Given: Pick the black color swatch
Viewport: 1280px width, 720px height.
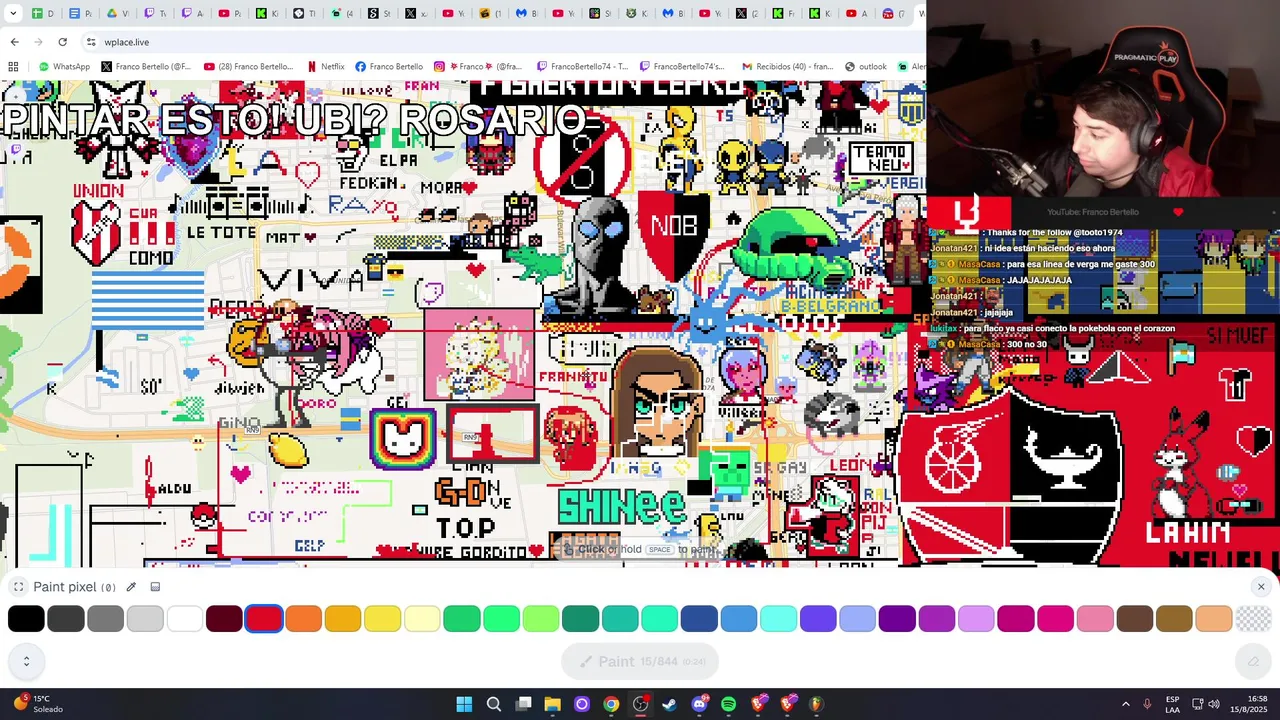Looking at the screenshot, I should point(26,619).
